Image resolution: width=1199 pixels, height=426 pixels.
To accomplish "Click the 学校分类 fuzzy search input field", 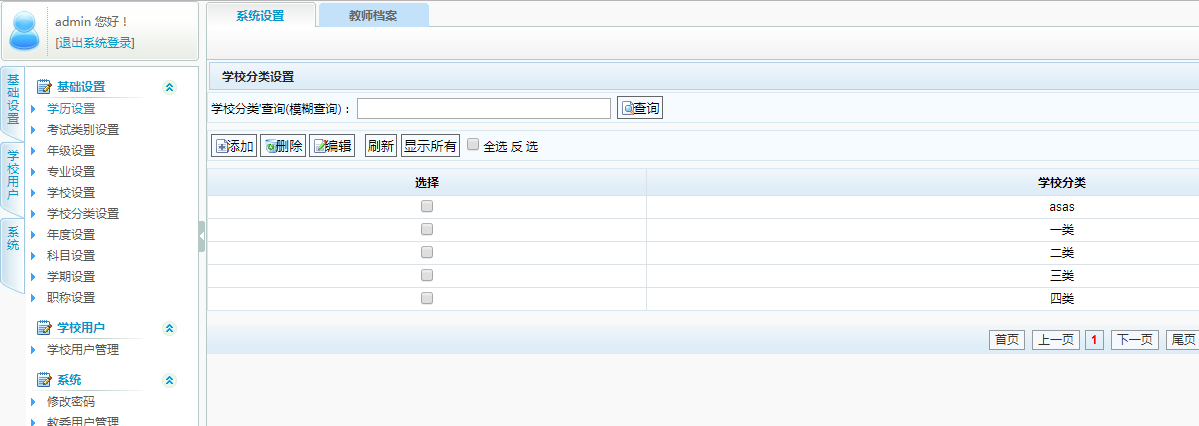I will 483,108.
